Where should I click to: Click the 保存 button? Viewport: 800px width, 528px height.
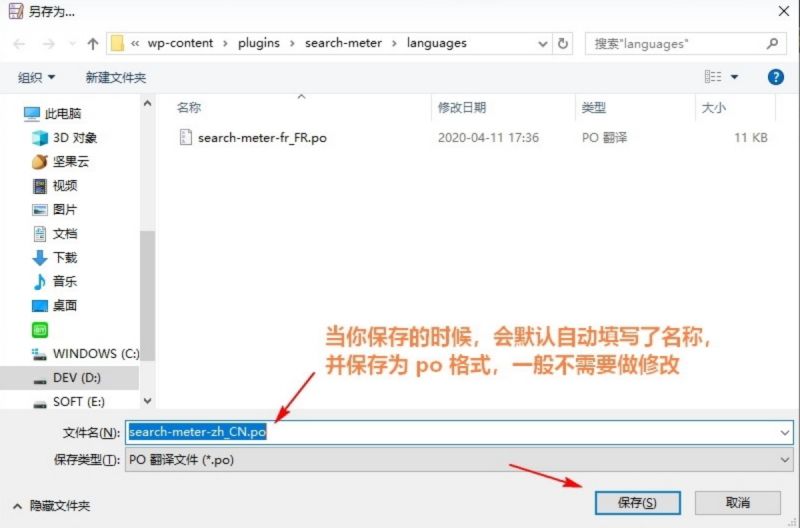[637, 502]
